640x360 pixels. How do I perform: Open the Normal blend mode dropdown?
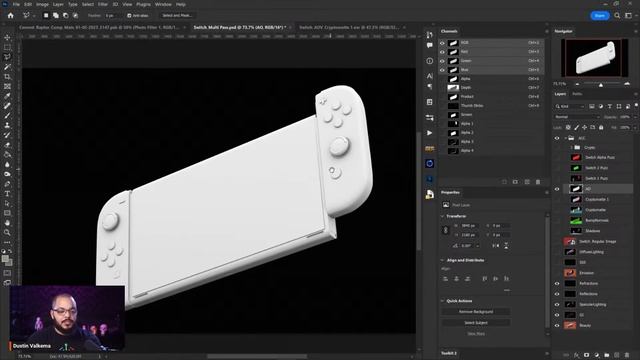click(x=577, y=117)
